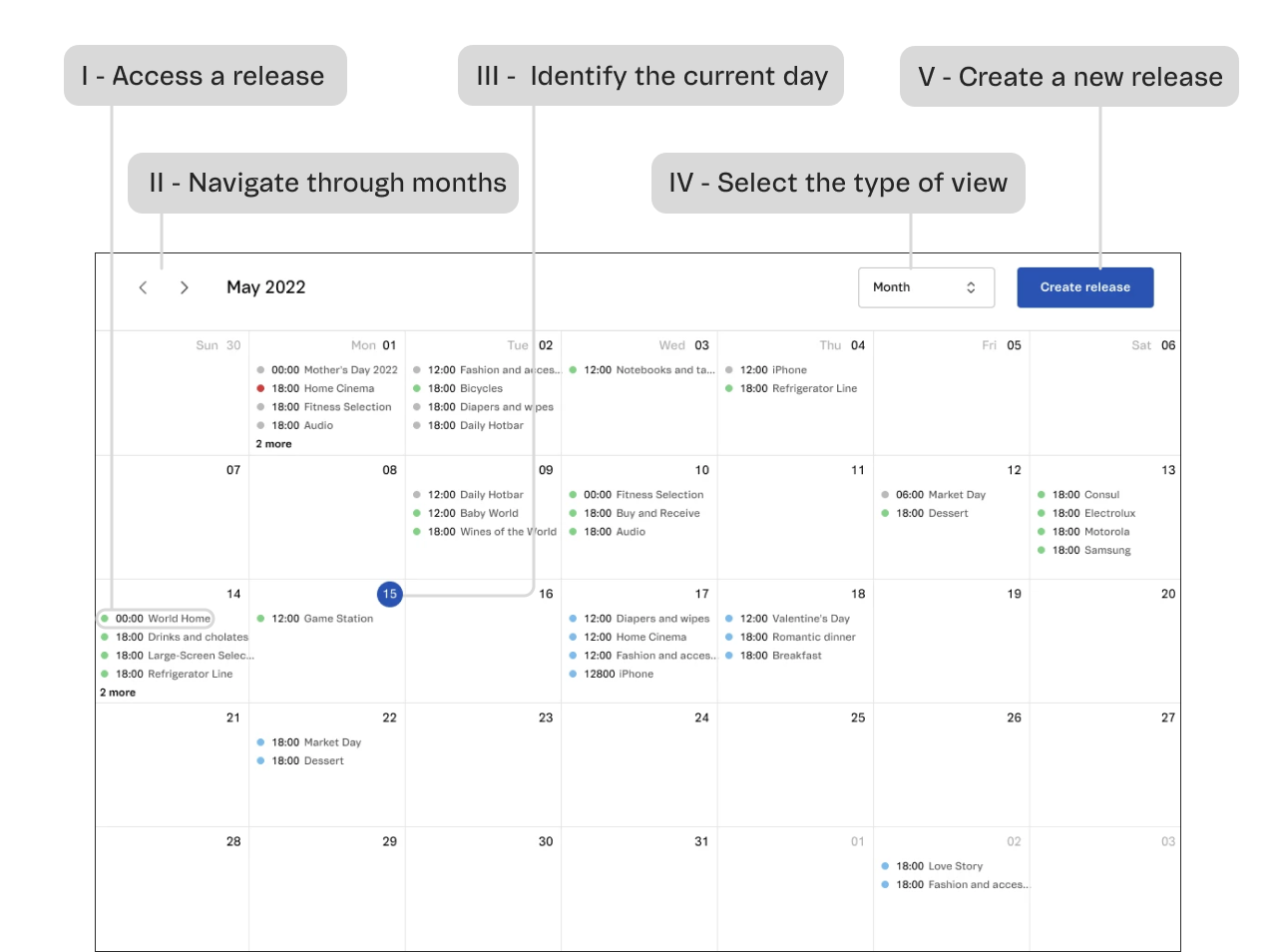
Task: Open the red-dot 18:00 Home Cinema release on May 01
Action: pyautogui.click(x=322, y=388)
